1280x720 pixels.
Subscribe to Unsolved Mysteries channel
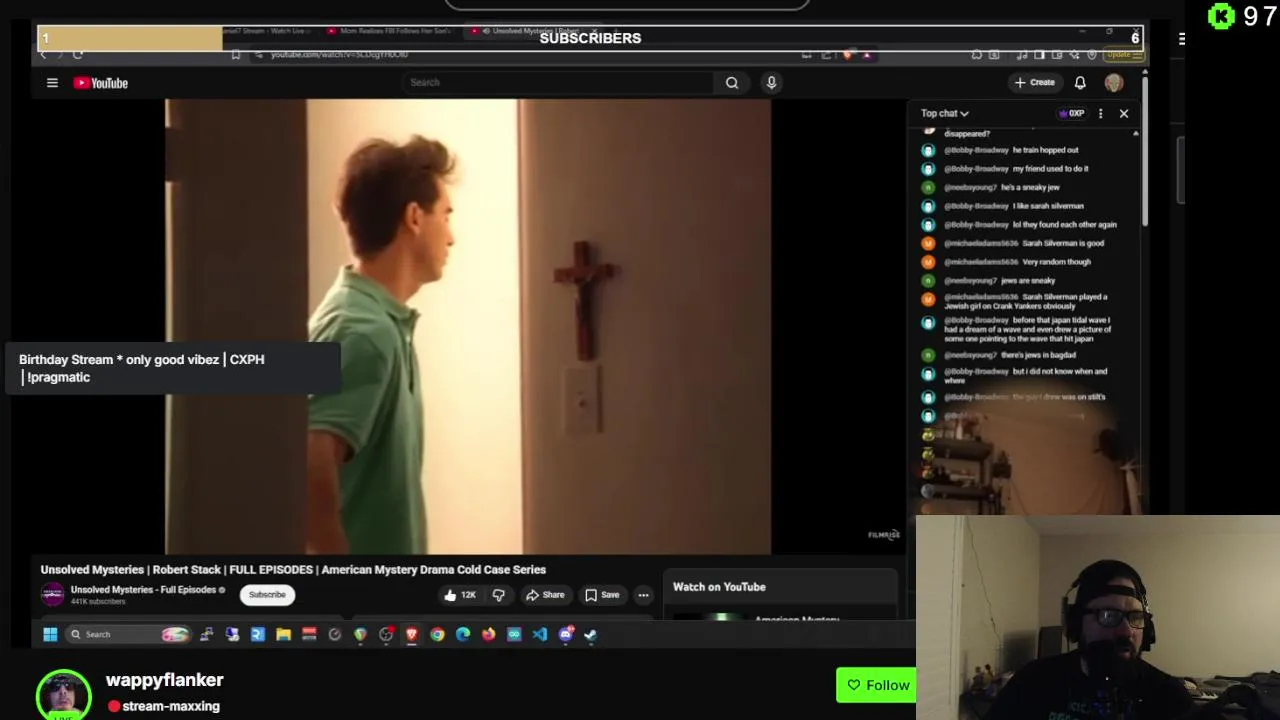coord(267,595)
